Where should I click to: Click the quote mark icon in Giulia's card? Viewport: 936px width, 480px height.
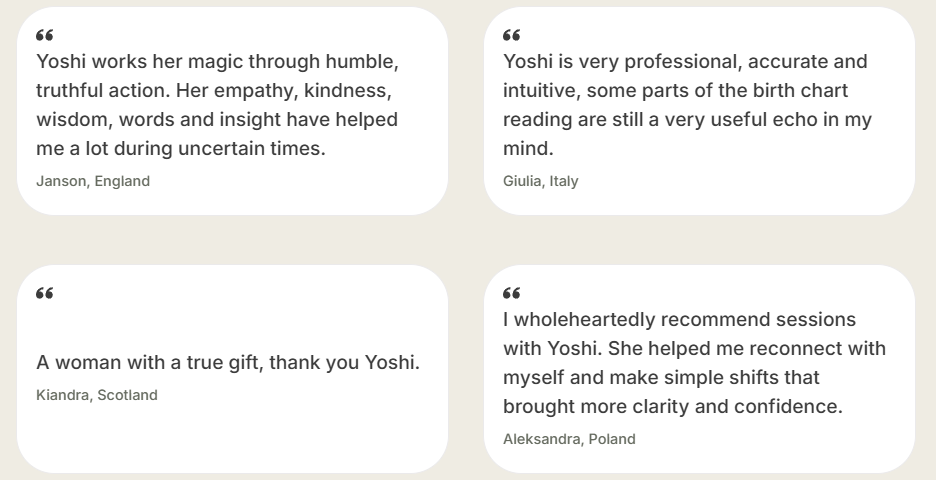tap(511, 36)
